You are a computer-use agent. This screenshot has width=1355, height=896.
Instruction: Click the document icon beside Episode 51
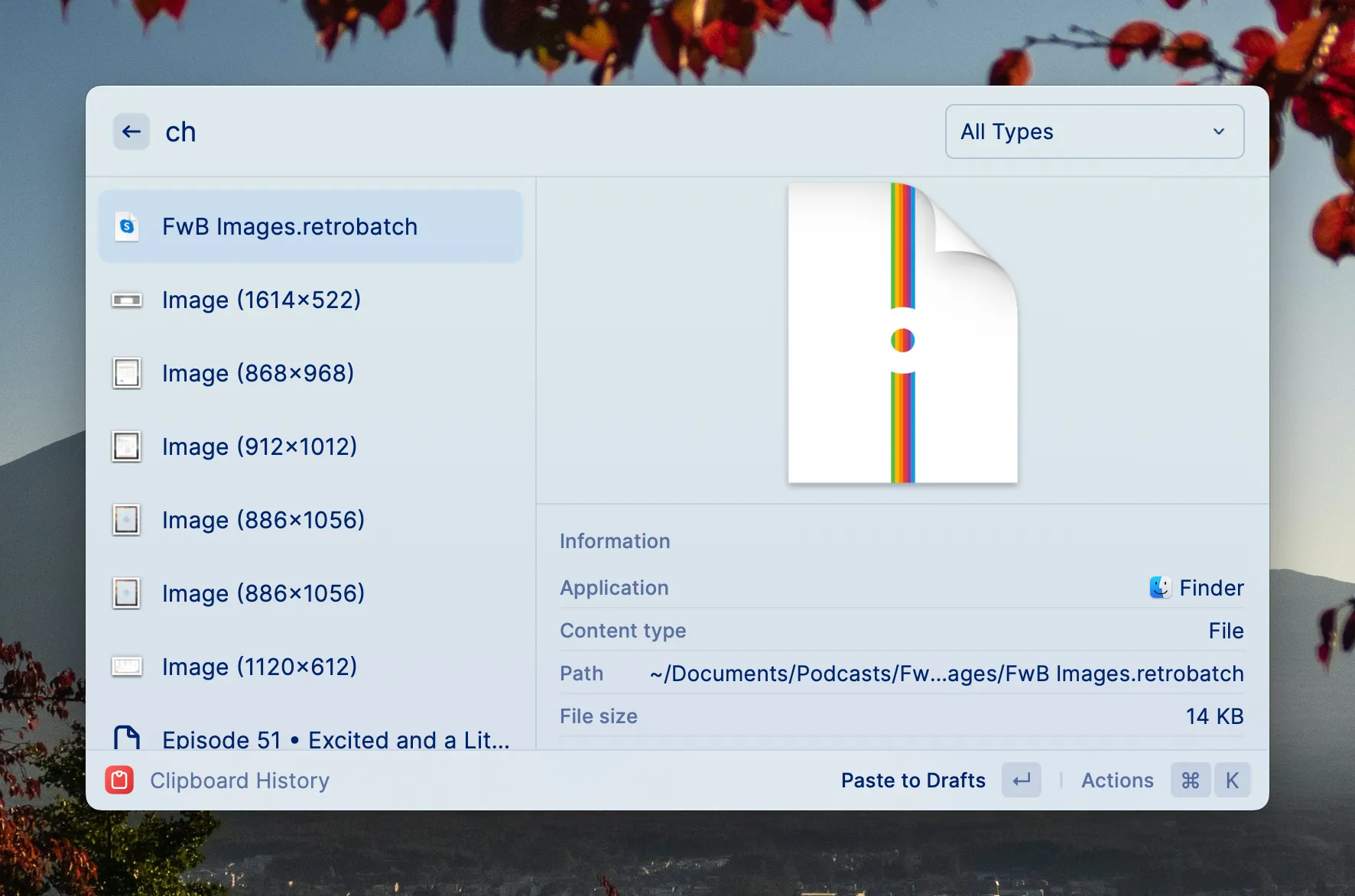(x=127, y=736)
